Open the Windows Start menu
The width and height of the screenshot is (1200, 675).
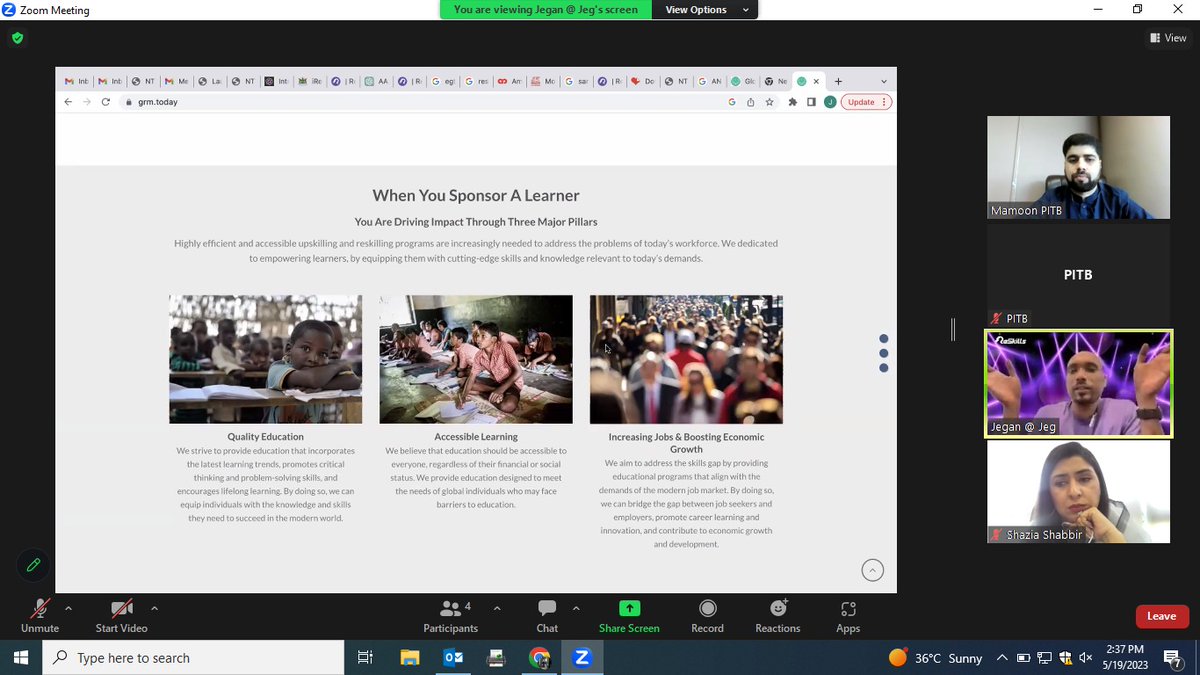22,658
